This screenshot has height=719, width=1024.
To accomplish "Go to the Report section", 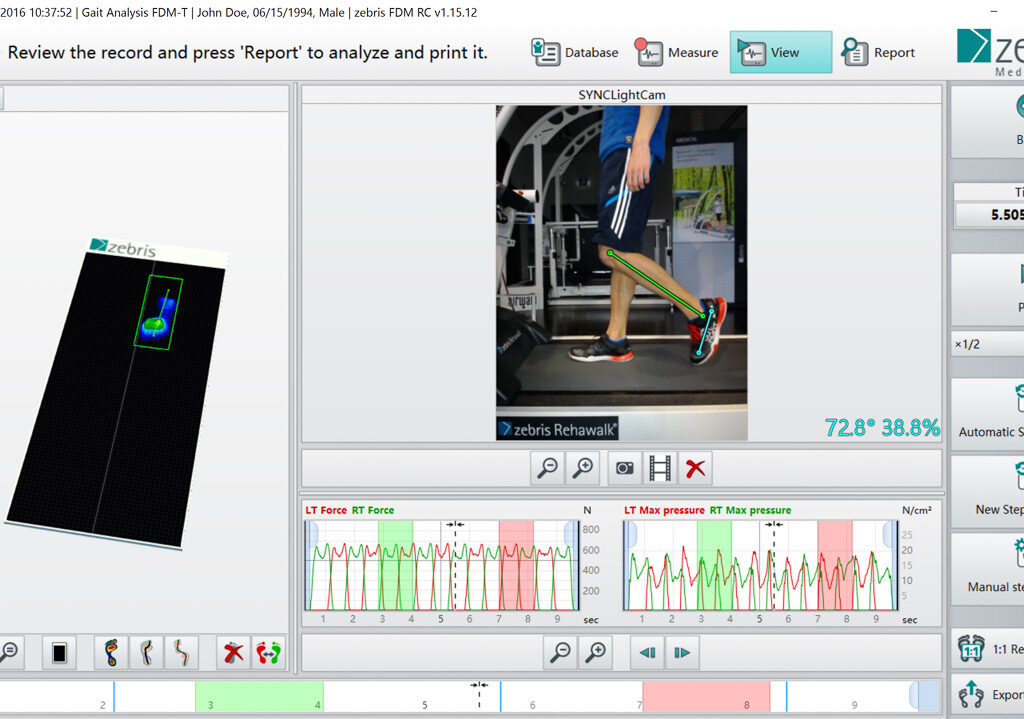I will pyautogui.click(x=878, y=53).
